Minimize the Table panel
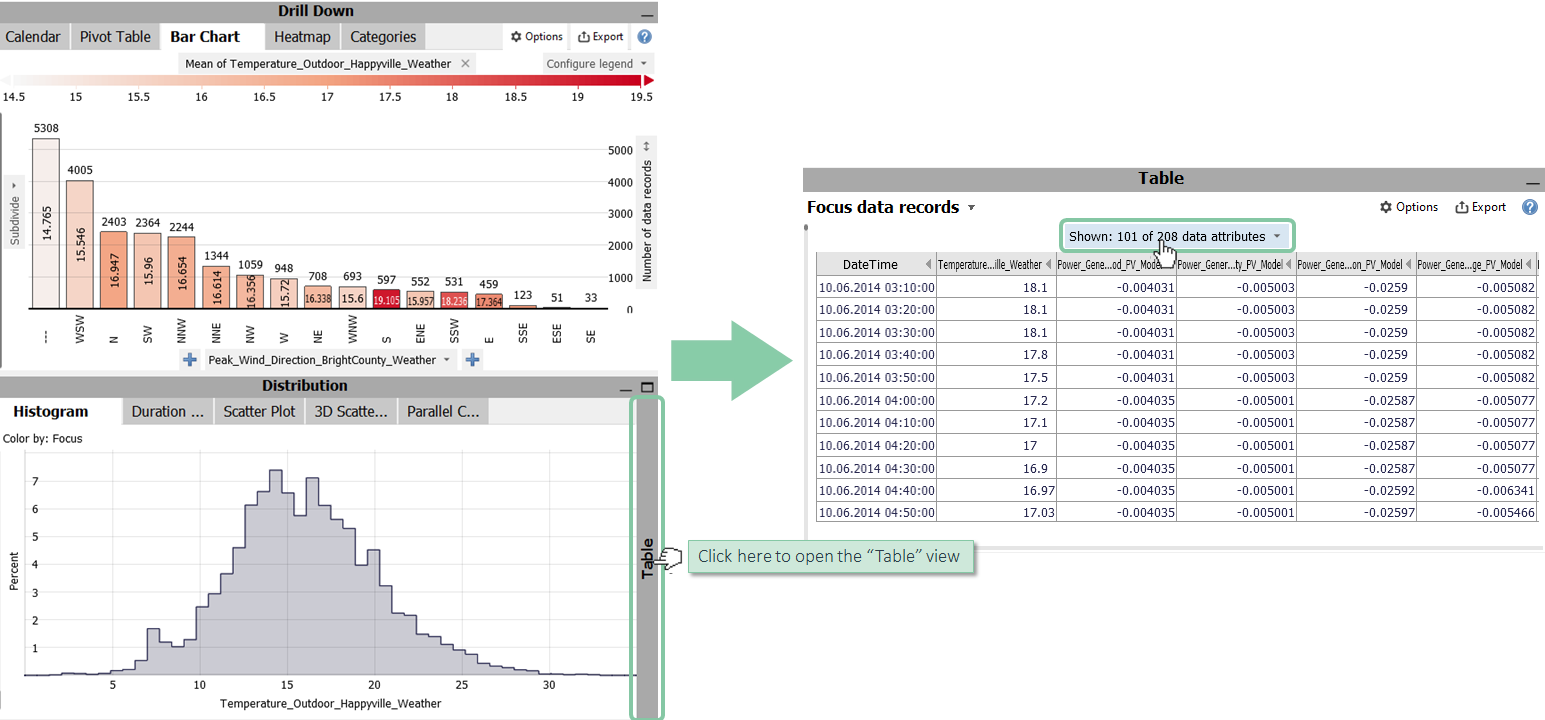The width and height of the screenshot is (1545, 720). pos(1533,182)
